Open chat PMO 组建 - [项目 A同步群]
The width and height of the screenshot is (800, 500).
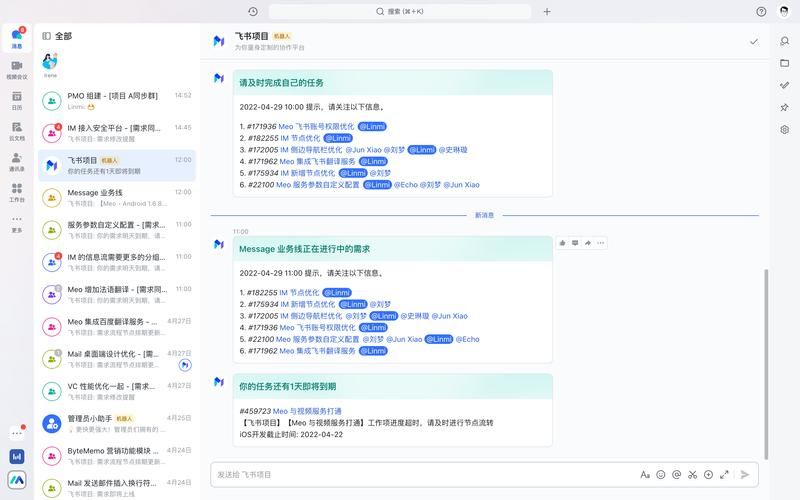tap(117, 101)
